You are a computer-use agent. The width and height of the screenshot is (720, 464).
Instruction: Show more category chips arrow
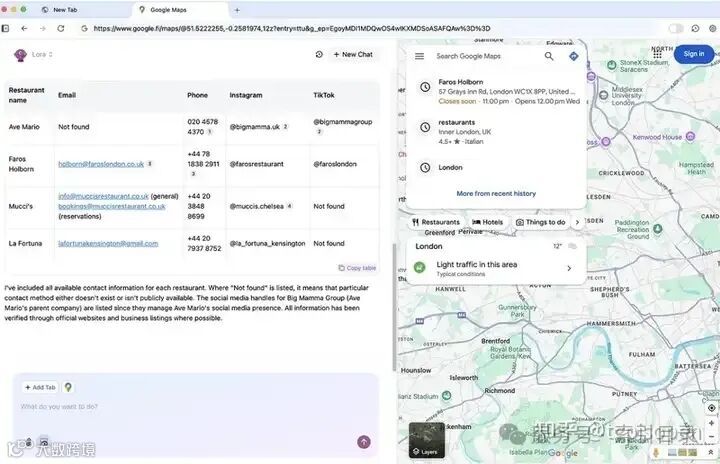pyautogui.click(x=577, y=222)
